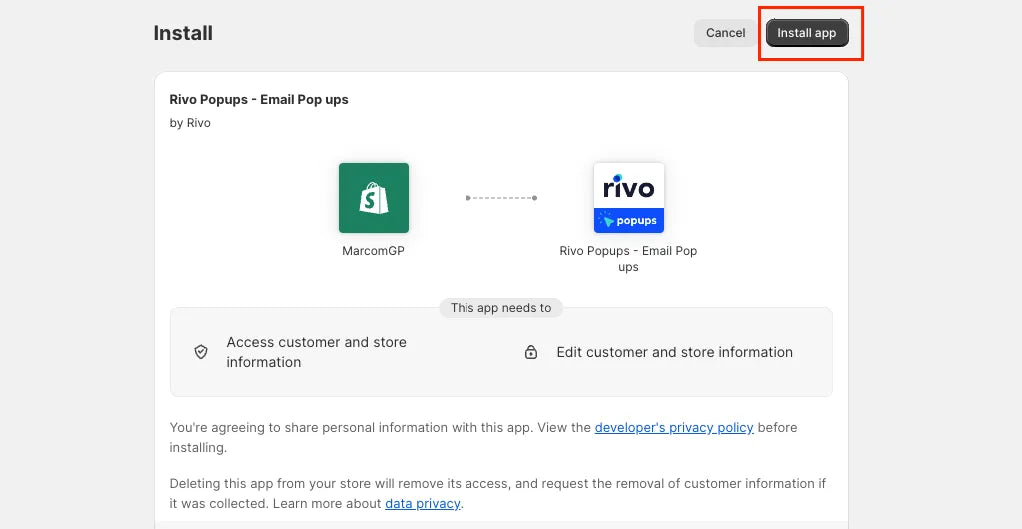
Task: Click the shield checkmark access icon
Action: click(201, 352)
